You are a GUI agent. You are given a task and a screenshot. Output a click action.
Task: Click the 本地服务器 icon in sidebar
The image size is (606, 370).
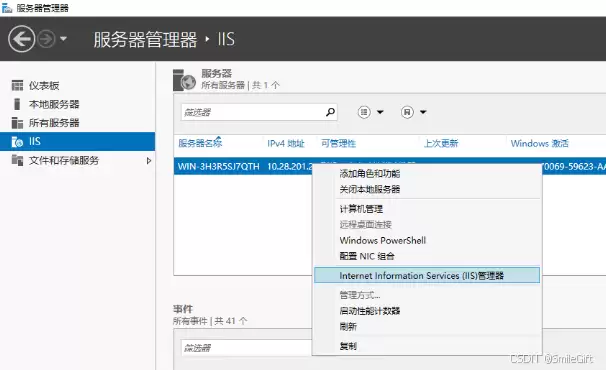[17, 104]
